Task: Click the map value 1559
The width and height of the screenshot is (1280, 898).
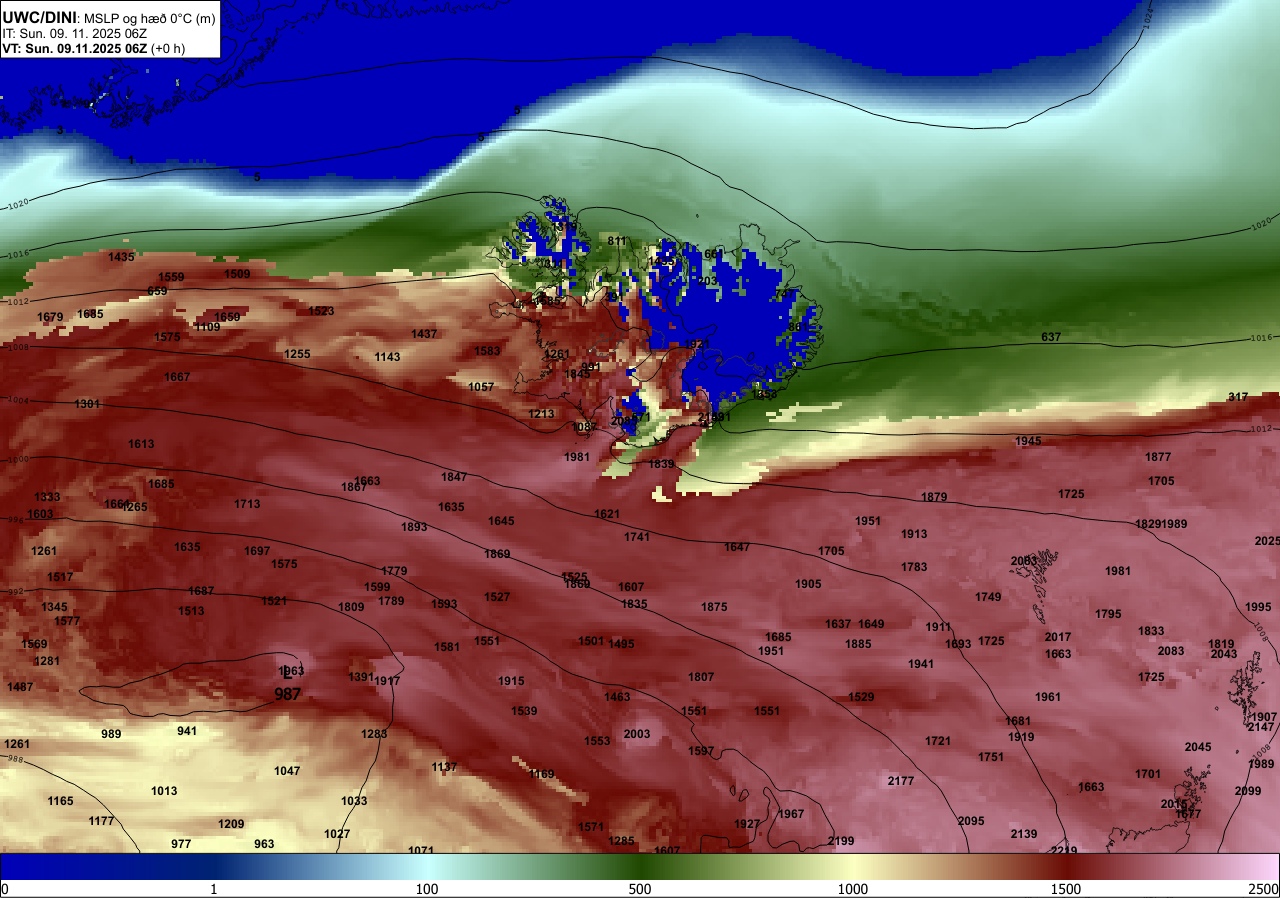Action: pyautogui.click(x=171, y=277)
